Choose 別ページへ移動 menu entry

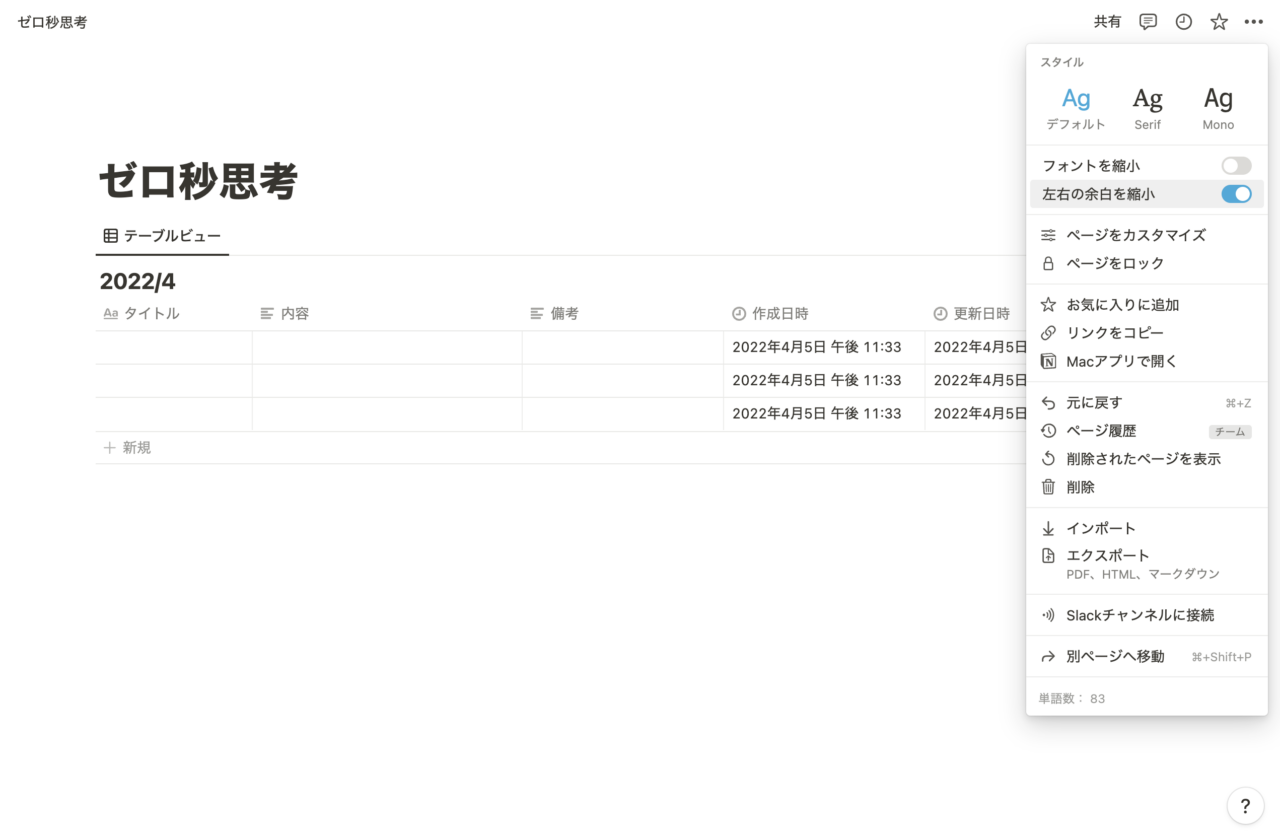point(1147,656)
